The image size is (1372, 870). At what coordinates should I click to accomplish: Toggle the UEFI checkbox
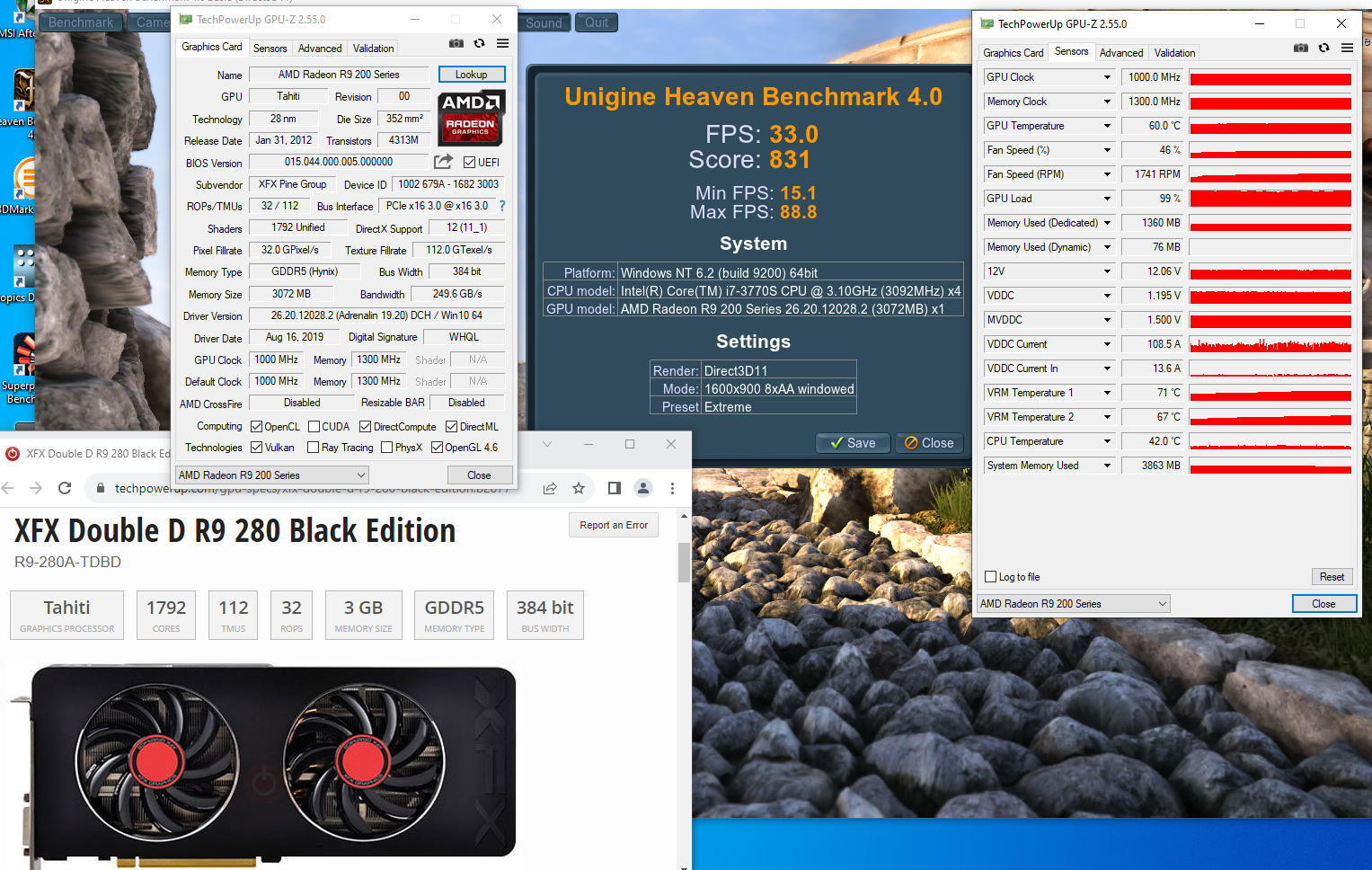coord(469,163)
